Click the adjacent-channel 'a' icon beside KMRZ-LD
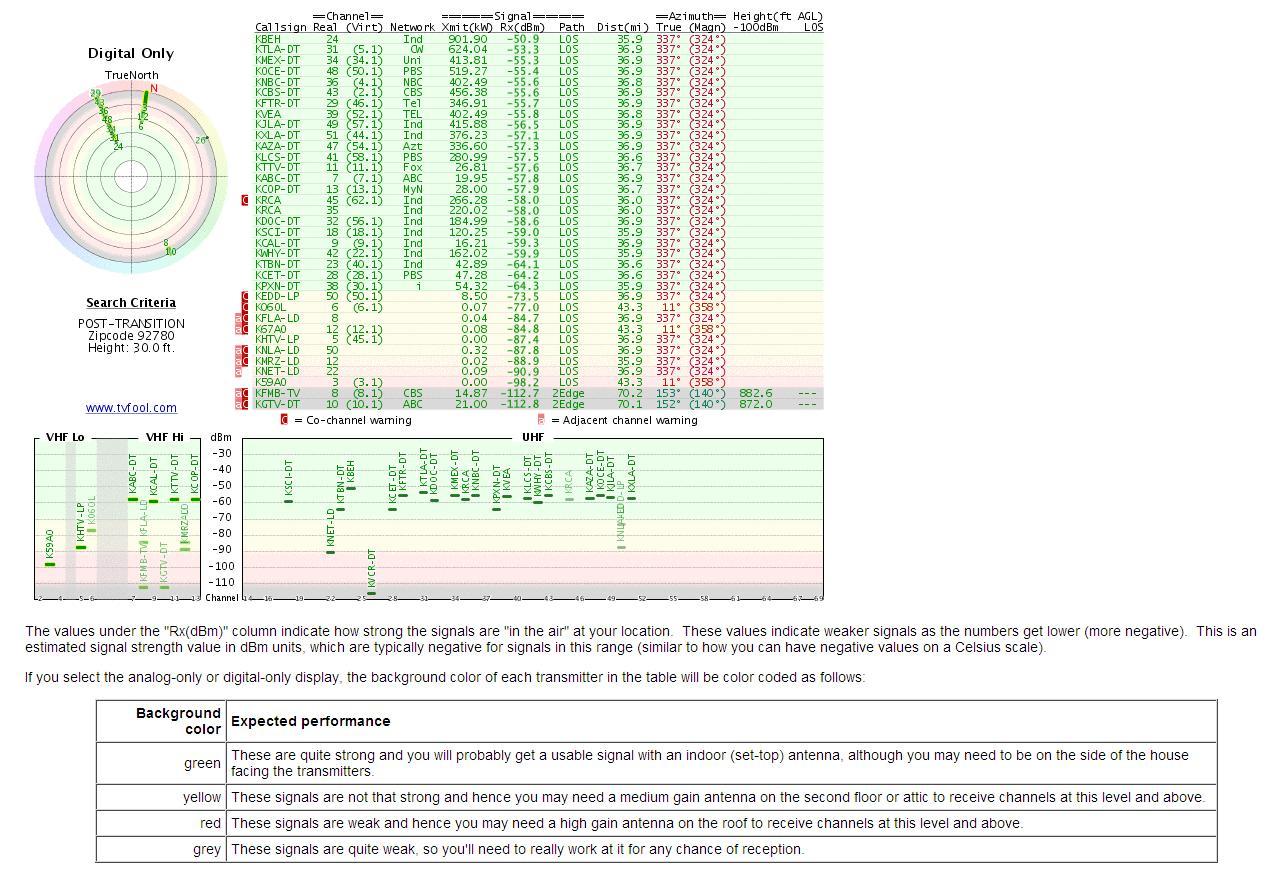Image resolution: width=1271 pixels, height=875 pixels. [x=239, y=361]
